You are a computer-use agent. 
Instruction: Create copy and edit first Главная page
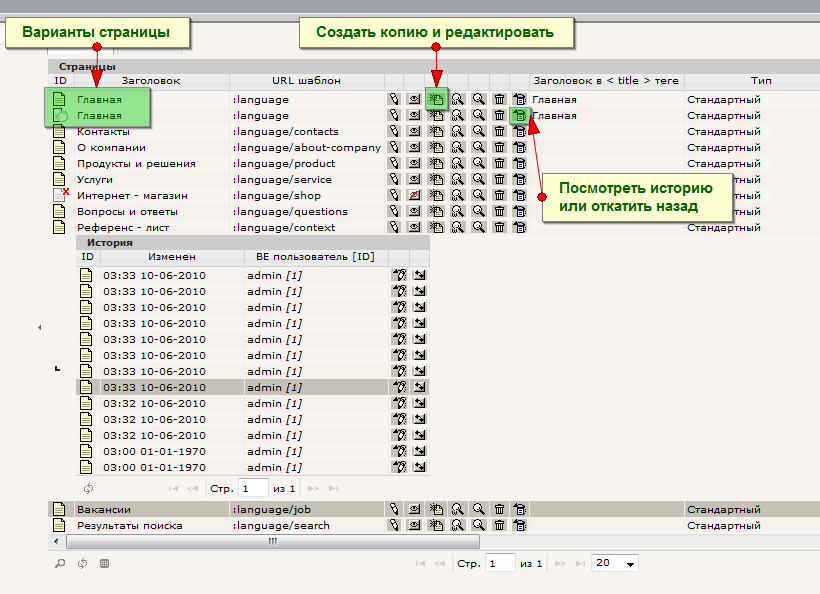[436, 99]
